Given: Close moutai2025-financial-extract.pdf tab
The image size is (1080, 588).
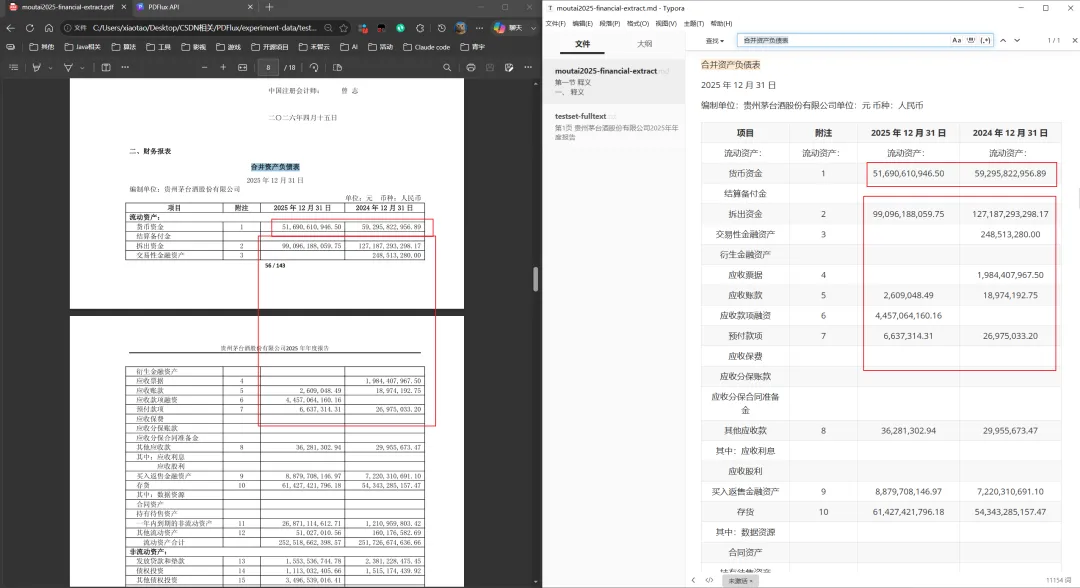Looking at the screenshot, I should 124,7.
